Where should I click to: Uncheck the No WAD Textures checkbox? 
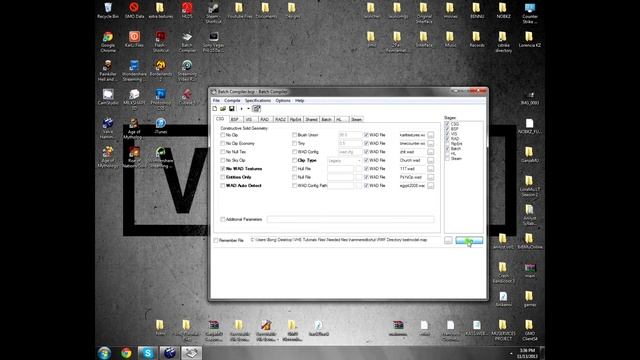[223, 169]
